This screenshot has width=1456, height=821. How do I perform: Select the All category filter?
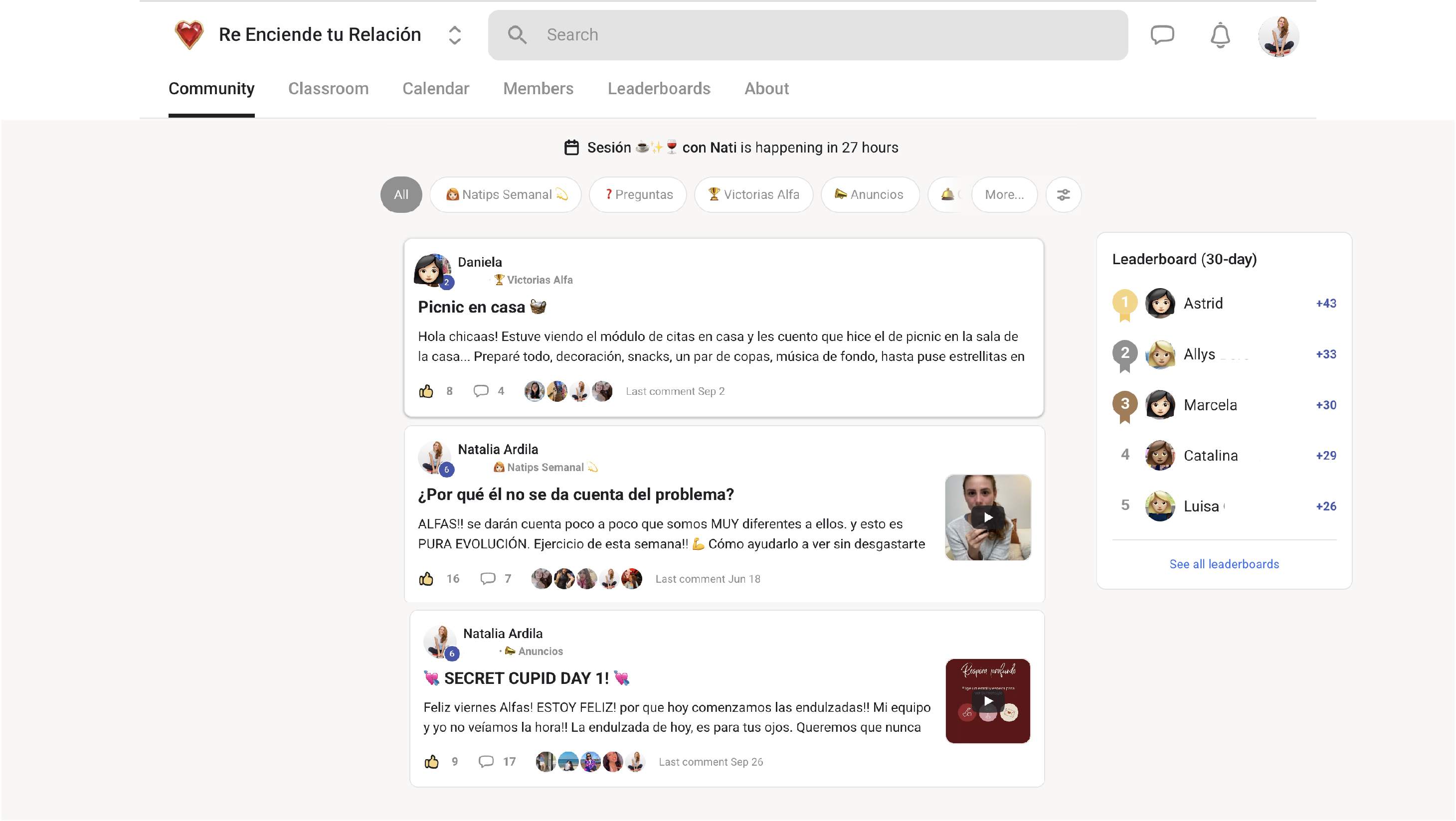pos(401,195)
